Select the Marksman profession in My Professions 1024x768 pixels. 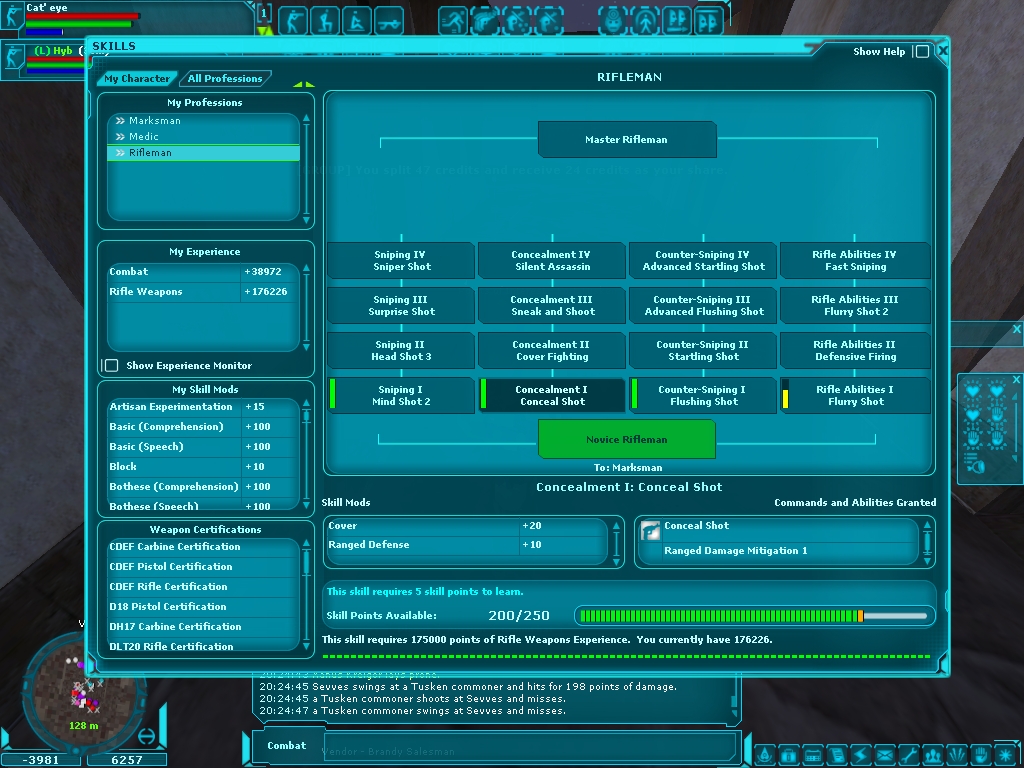pos(155,121)
